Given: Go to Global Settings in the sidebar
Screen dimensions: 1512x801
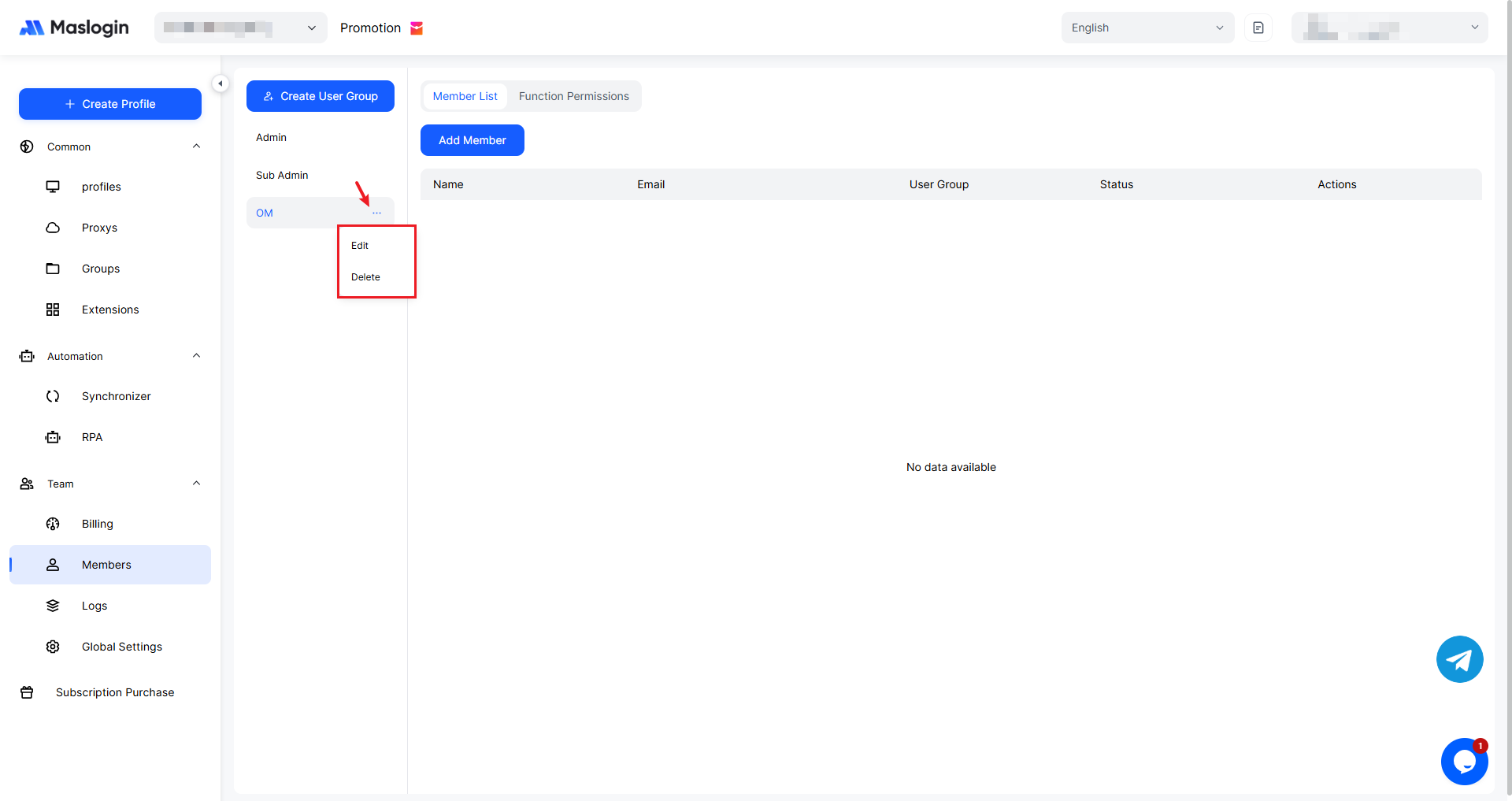Looking at the screenshot, I should (121, 647).
